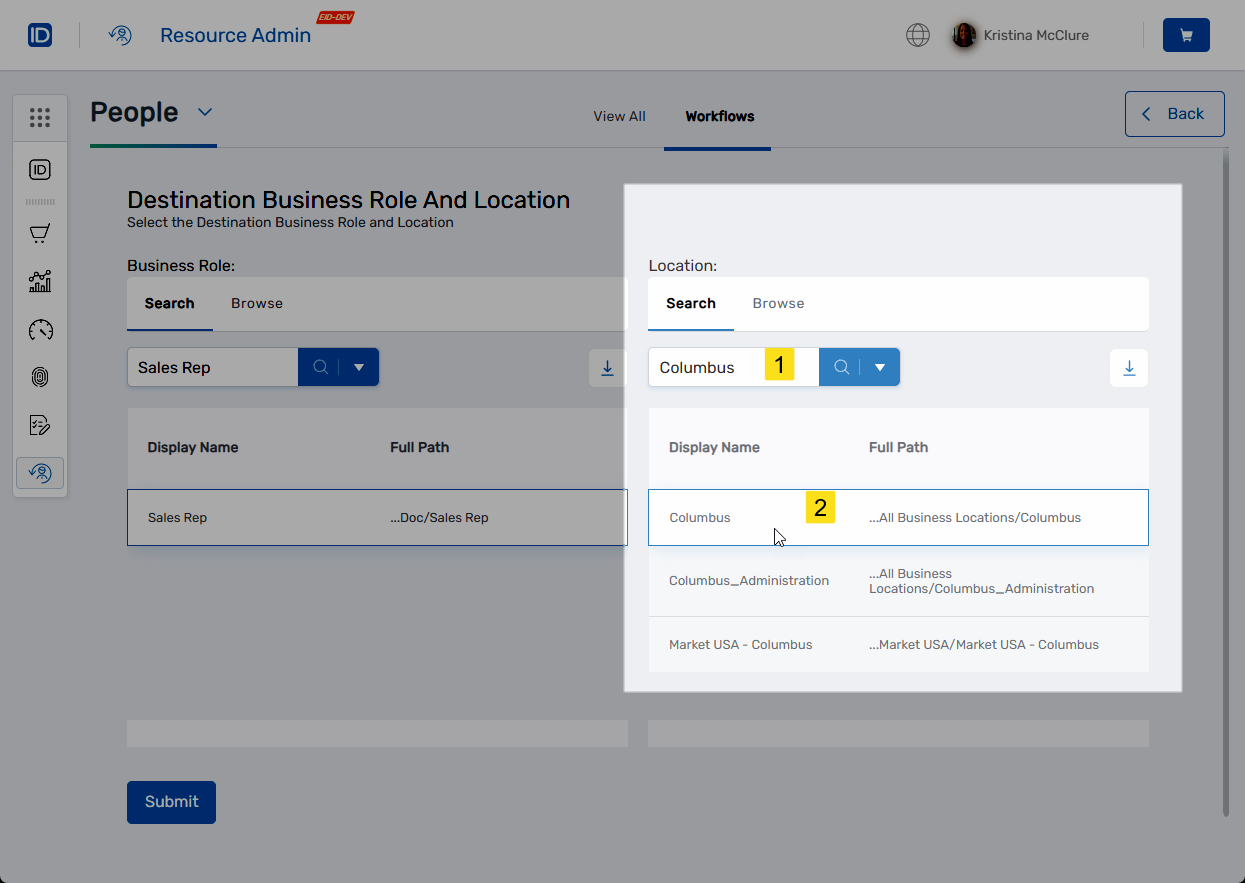This screenshot has width=1245, height=883.
Task: Expand the People heading dropdown
Action: pyautogui.click(x=205, y=112)
